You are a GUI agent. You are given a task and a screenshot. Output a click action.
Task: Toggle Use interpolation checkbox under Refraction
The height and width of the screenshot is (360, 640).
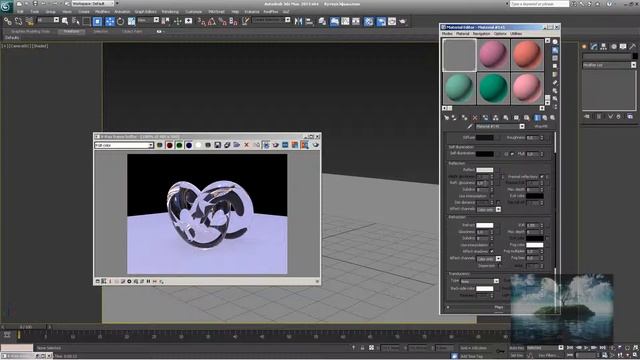[x=492, y=245]
